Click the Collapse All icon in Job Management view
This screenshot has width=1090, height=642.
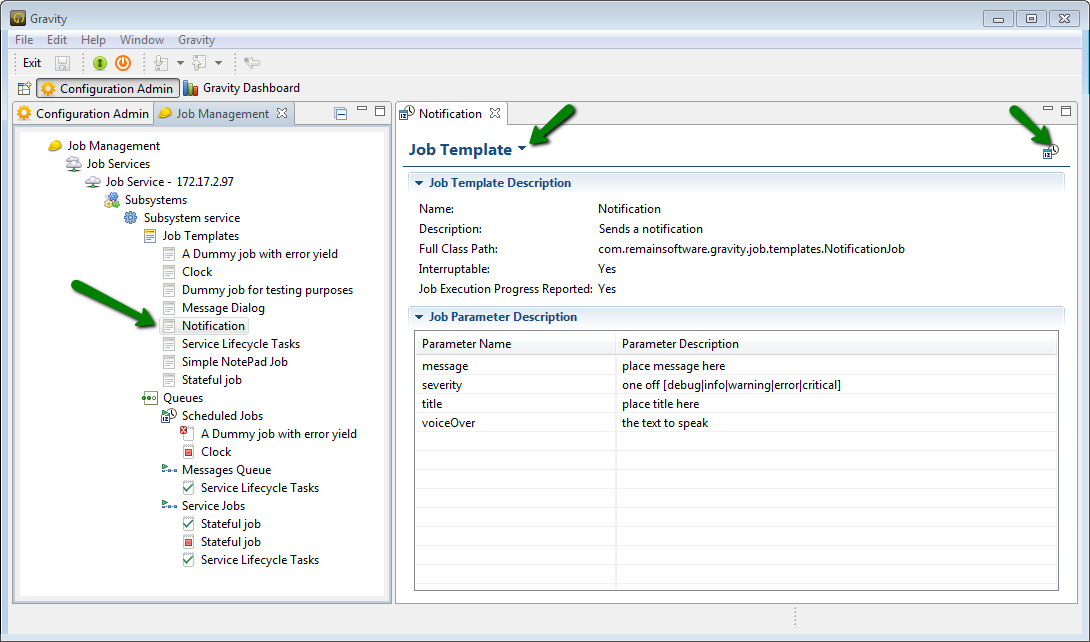(340, 114)
